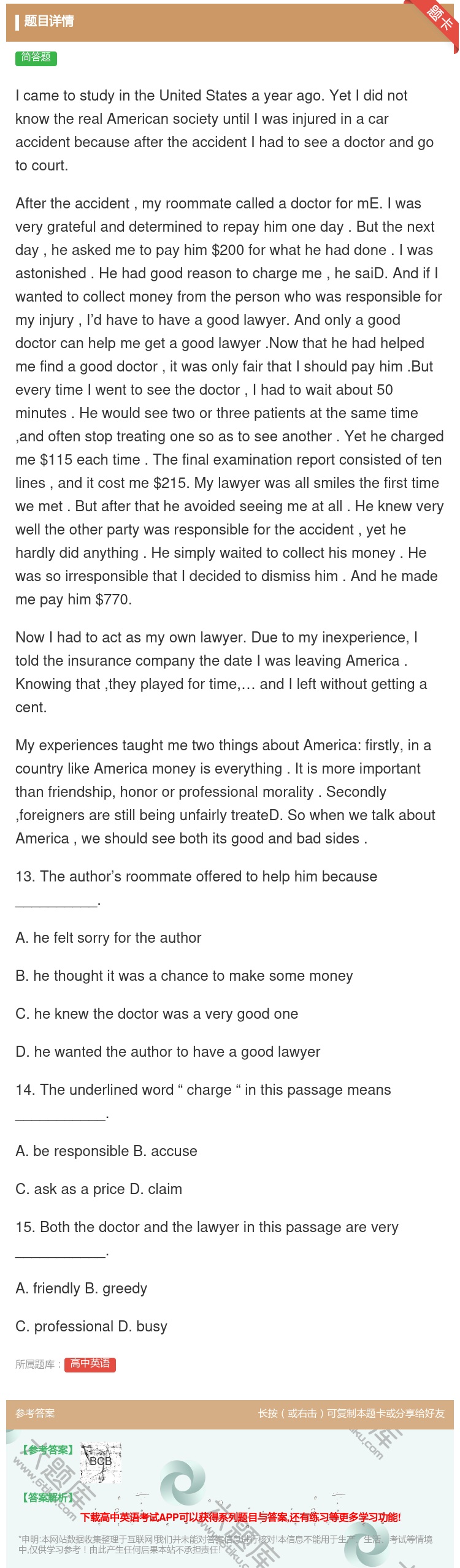
Task: Select option D wanted author to have good lawyer
Action: (x=168, y=1052)
